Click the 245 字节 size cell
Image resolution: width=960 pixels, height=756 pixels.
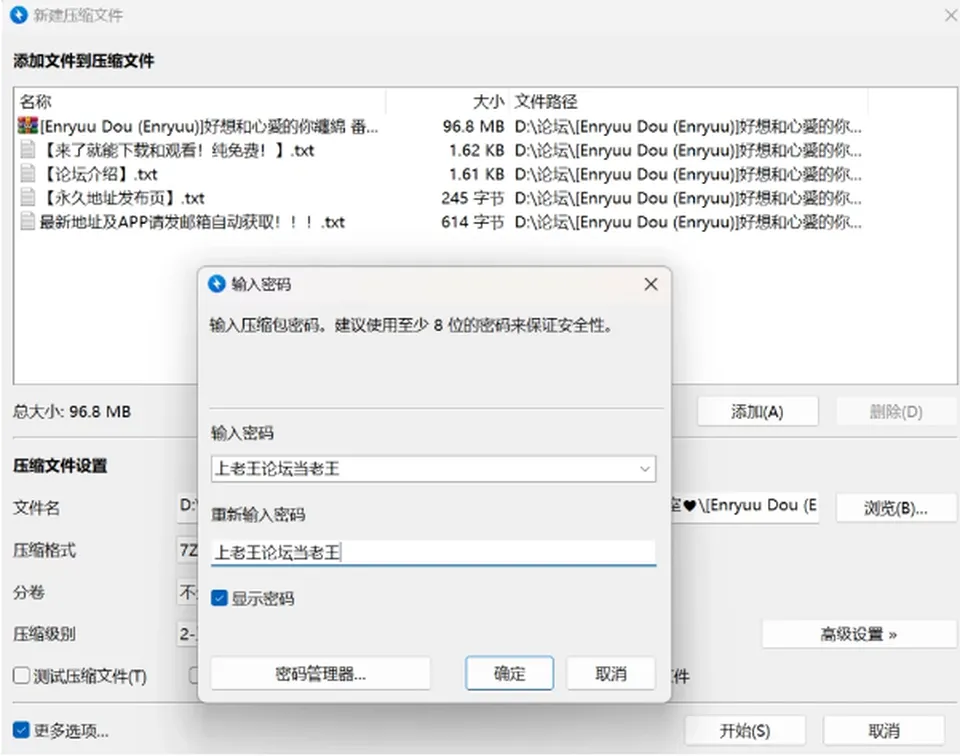pyautogui.click(x=473, y=198)
